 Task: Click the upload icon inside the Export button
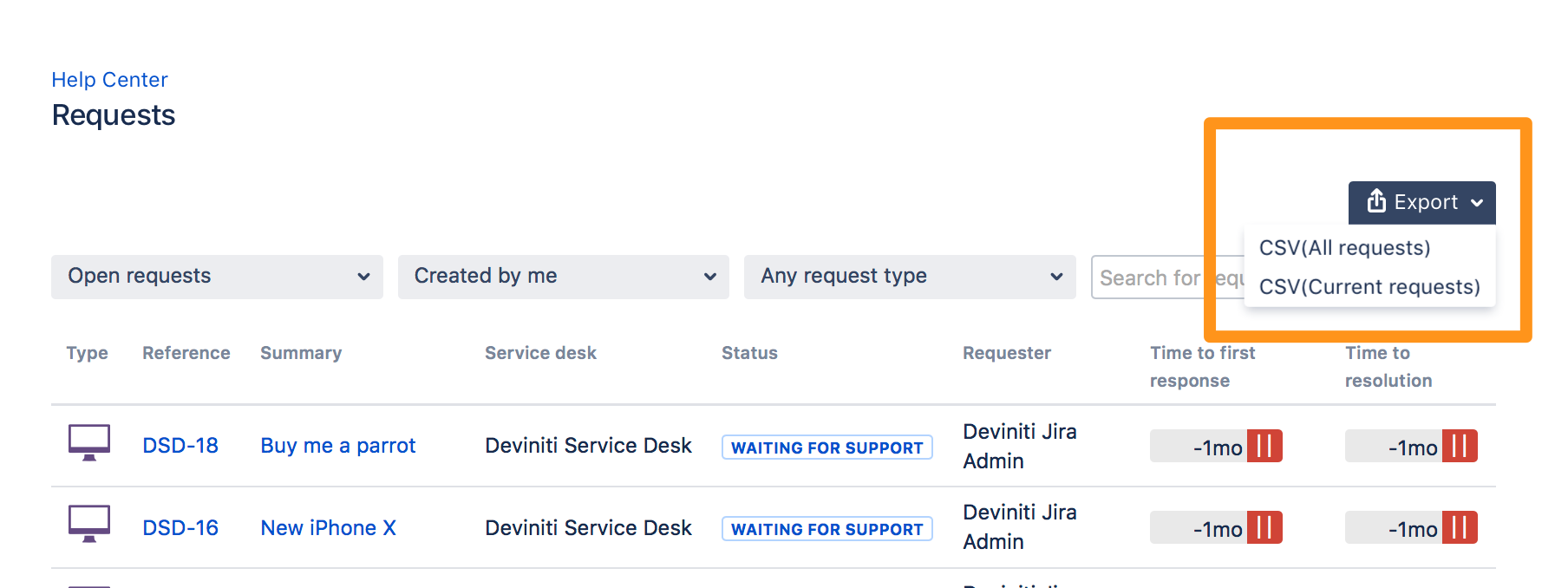click(1375, 202)
